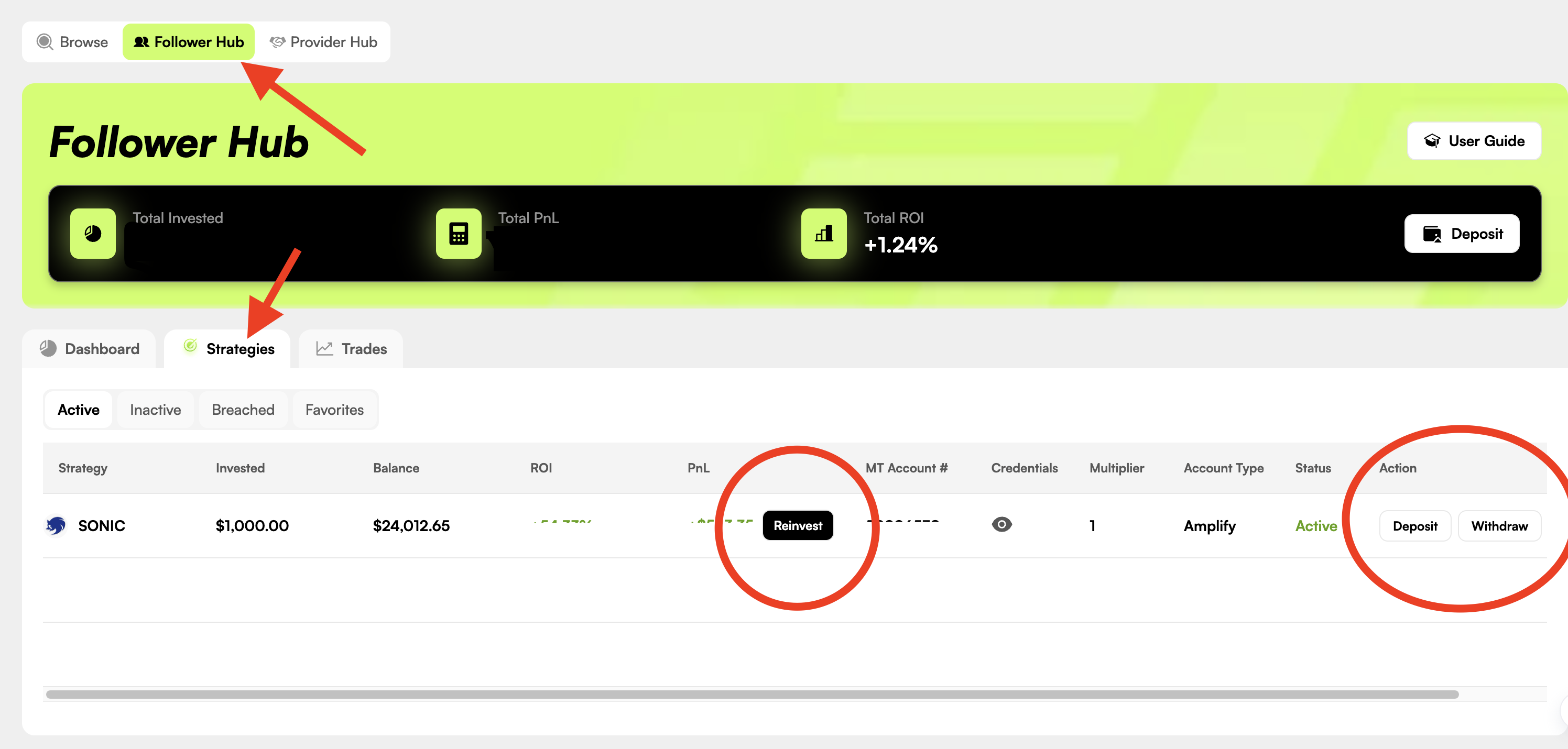Select the Follower Hub tab

point(189,42)
